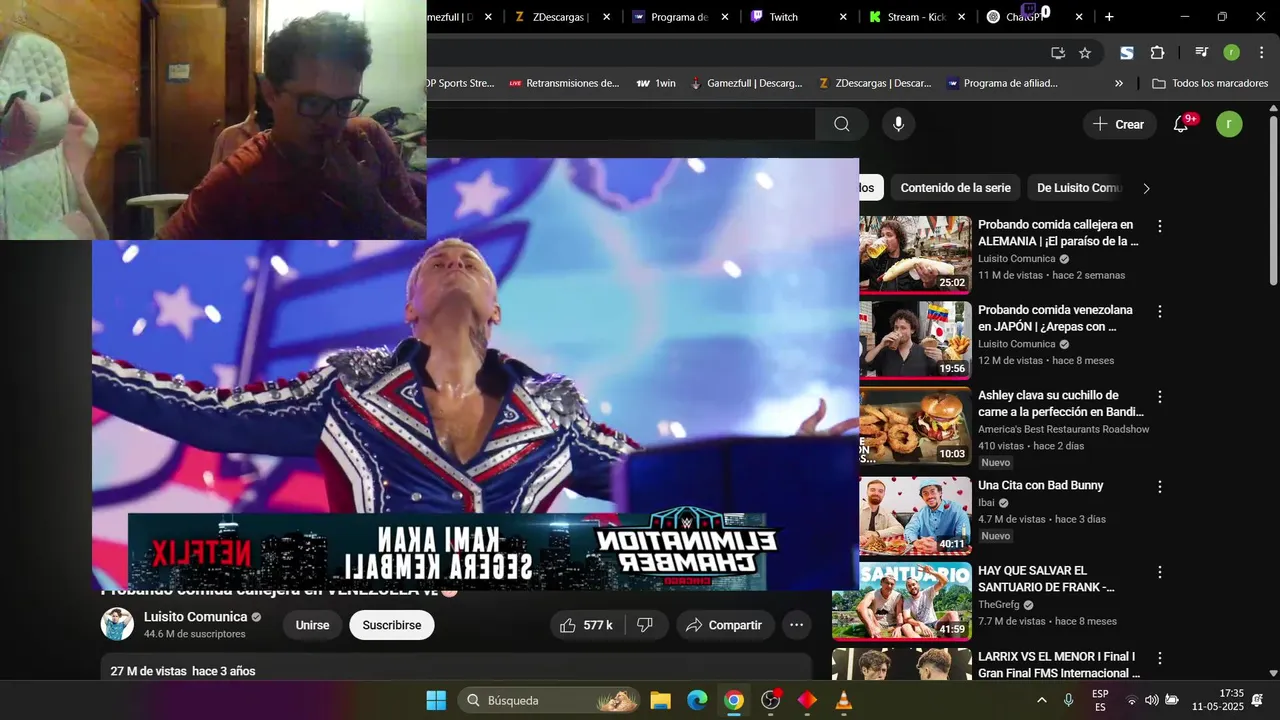The height and width of the screenshot is (720, 1280).
Task: Open Windows Start menu
Action: click(436, 700)
